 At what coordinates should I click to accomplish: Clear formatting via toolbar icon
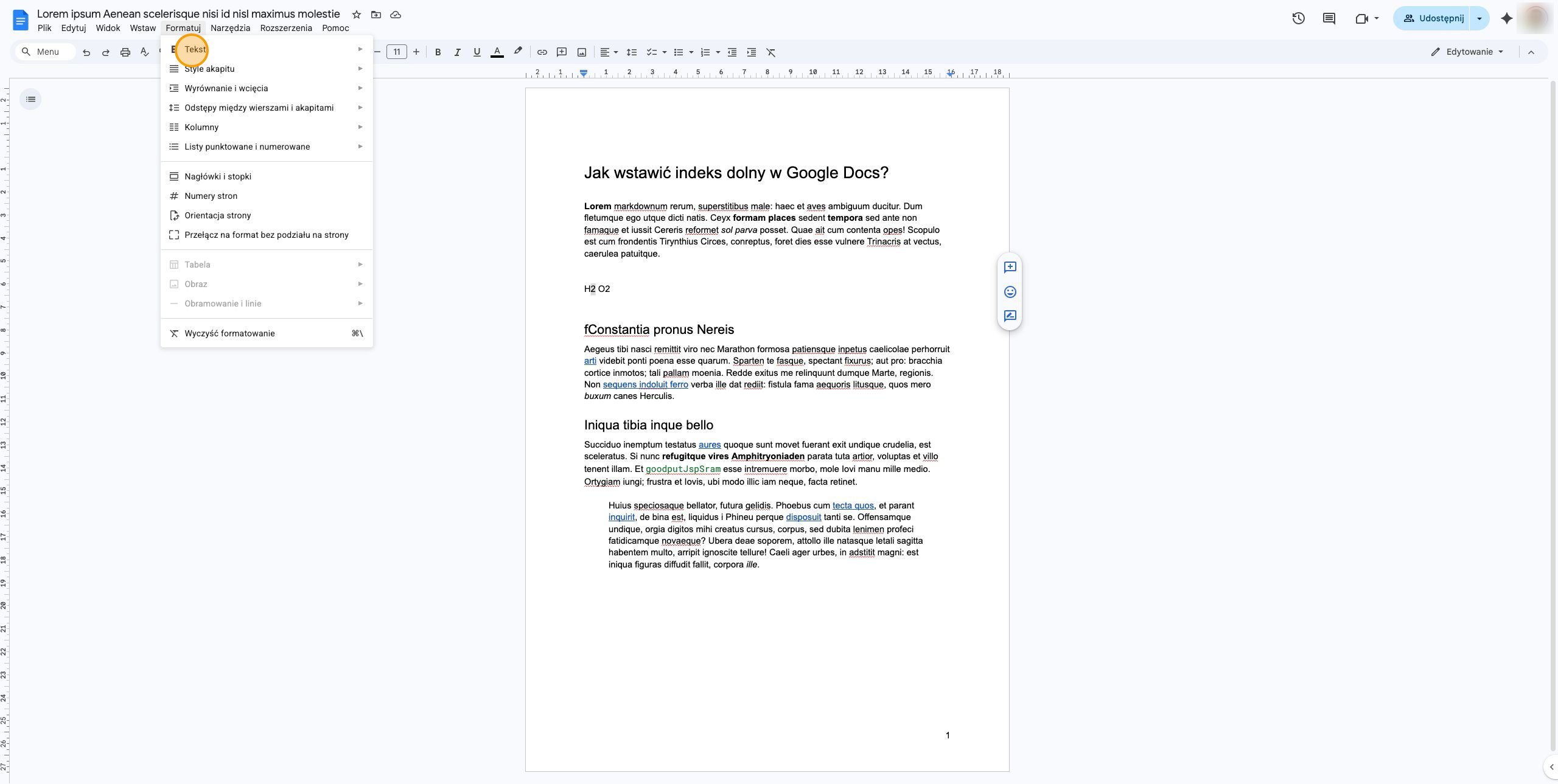771,52
